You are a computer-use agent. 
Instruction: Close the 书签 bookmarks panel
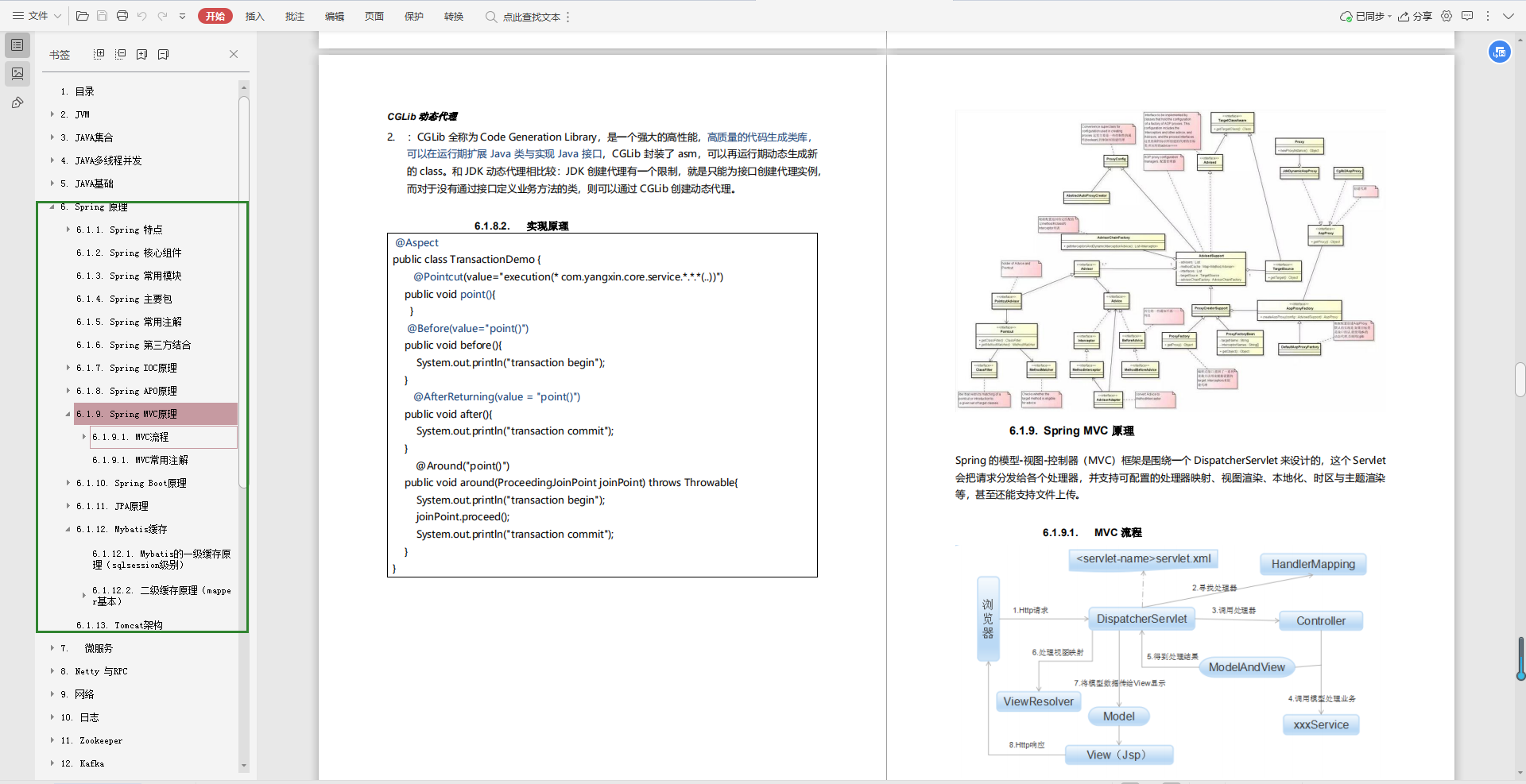pyautogui.click(x=234, y=54)
